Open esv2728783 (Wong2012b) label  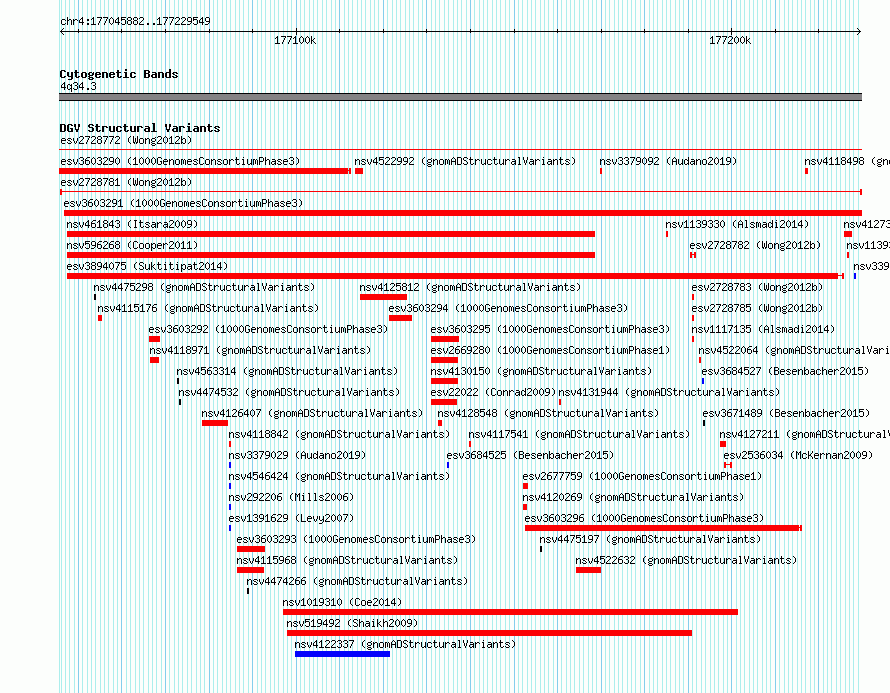757,287
